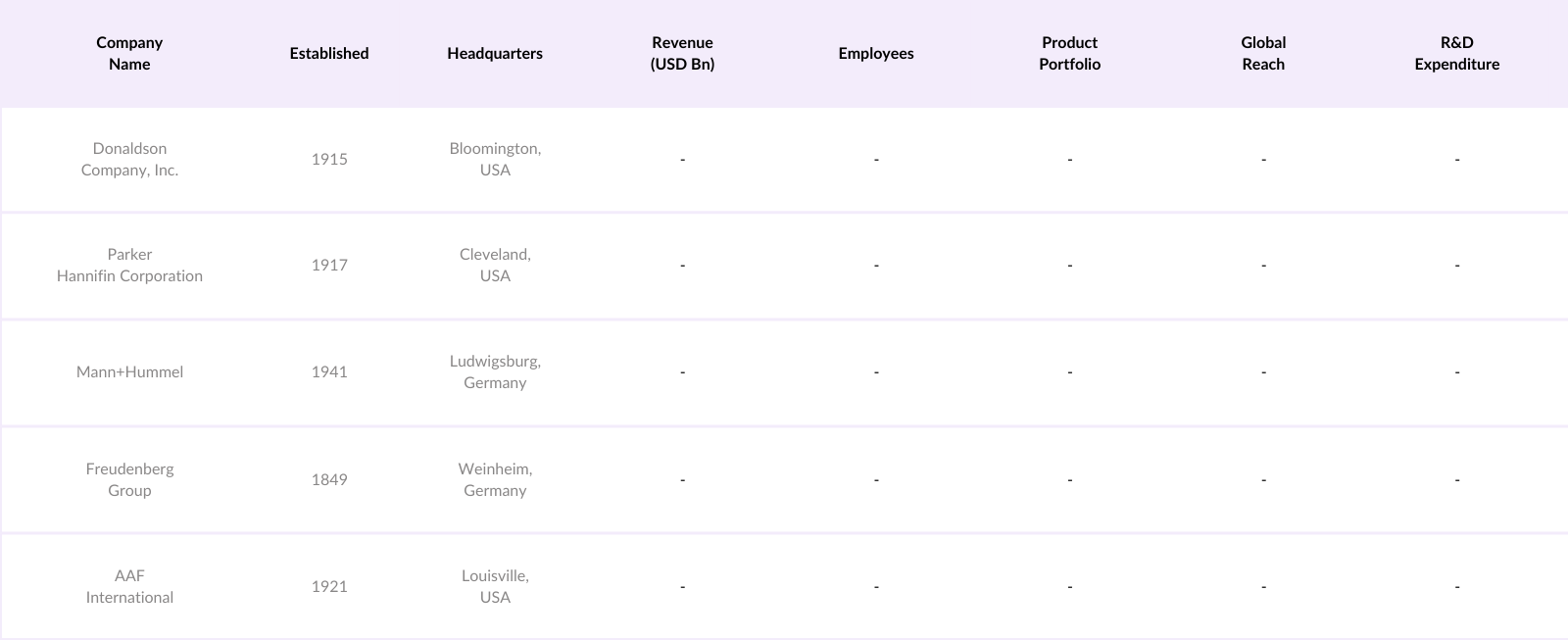Click the Product Portfolio header
This screenshot has width=1568, height=640.
click(1069, 53)
